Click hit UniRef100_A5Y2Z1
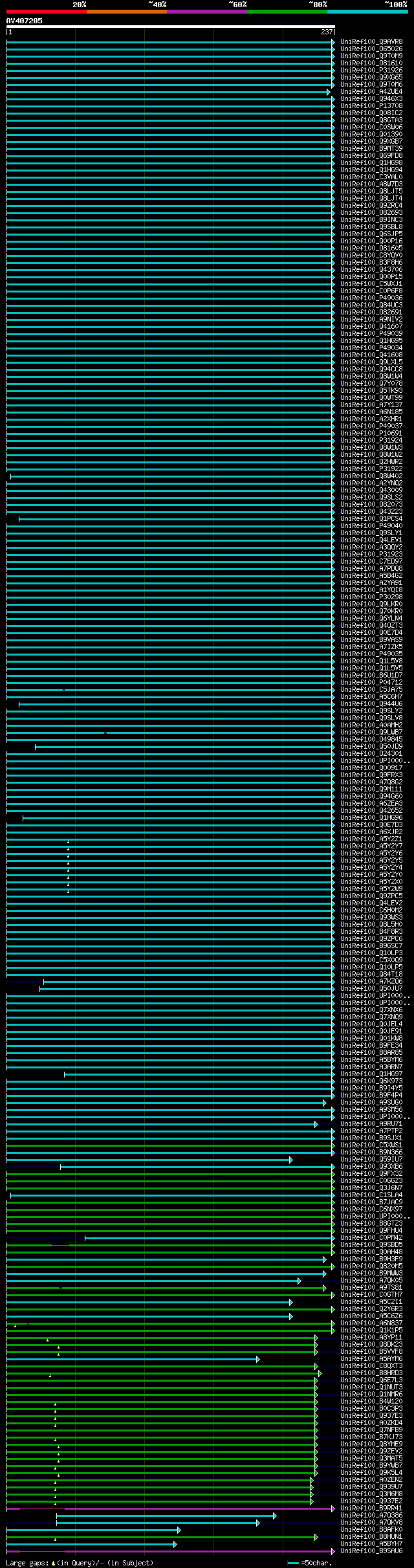Viewport: 414px width, 1568px height. click(x=371, y=839)
